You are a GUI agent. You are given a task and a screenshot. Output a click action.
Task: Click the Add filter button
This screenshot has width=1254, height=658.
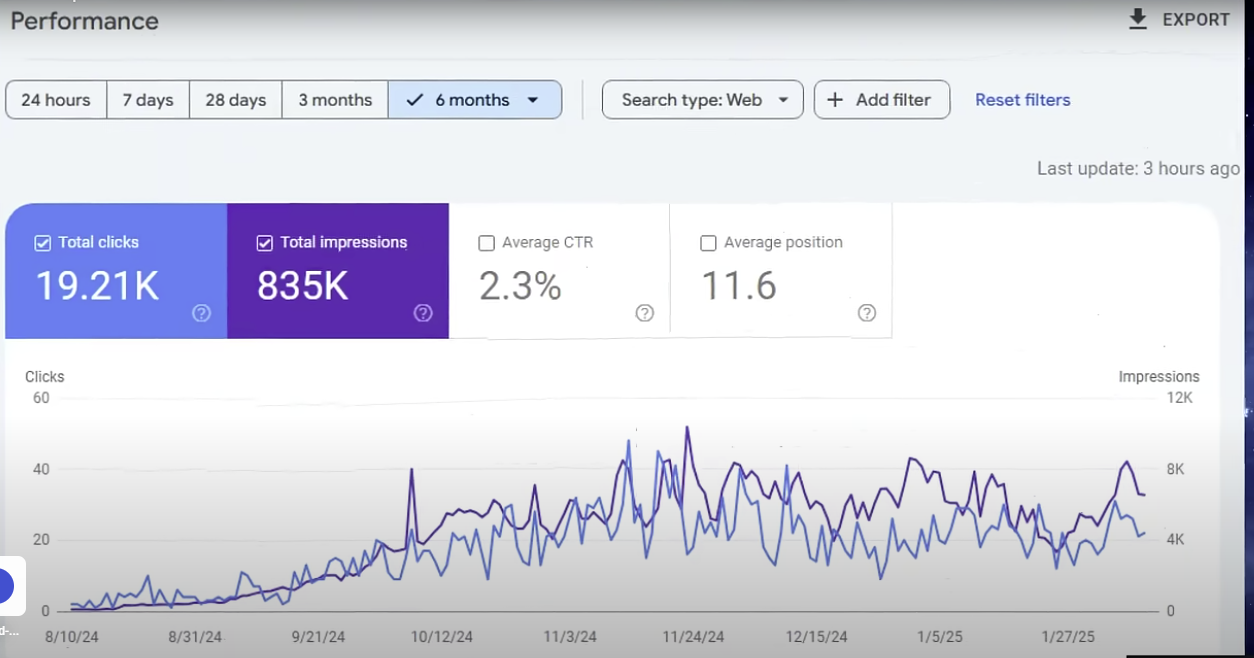pos(881,99)
